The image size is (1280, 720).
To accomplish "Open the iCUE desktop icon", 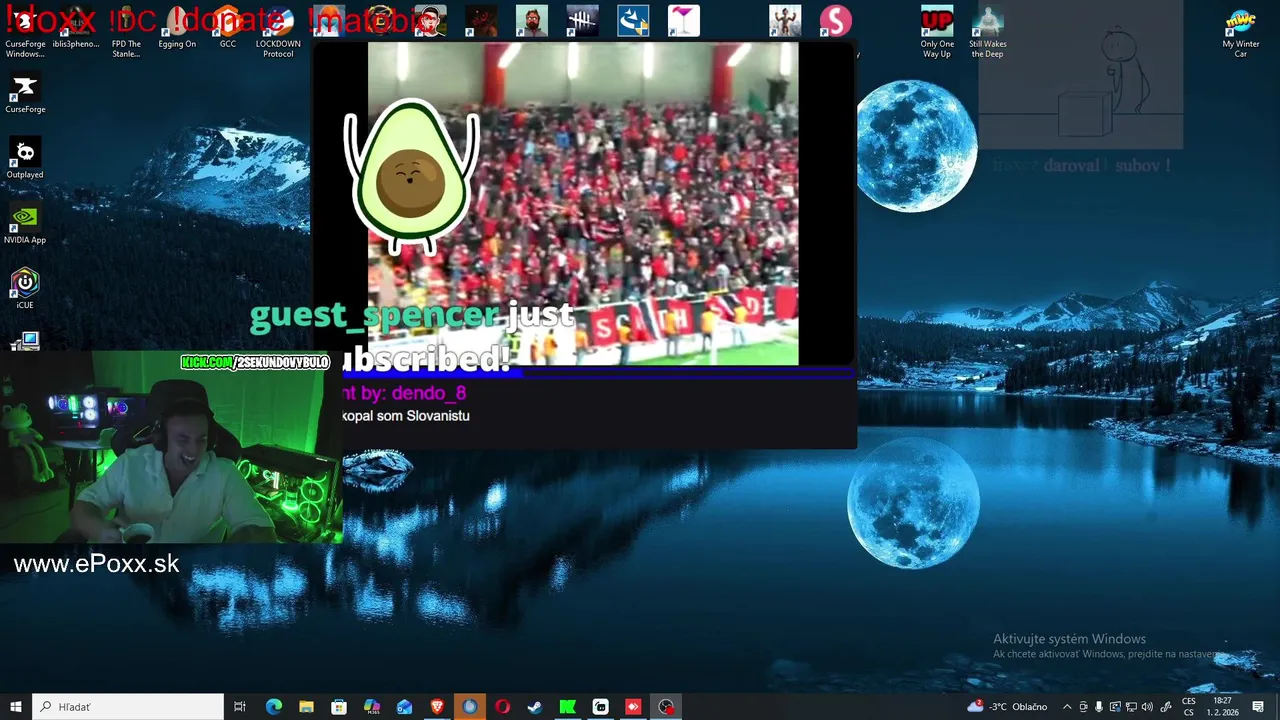I will tap(25, 289).
